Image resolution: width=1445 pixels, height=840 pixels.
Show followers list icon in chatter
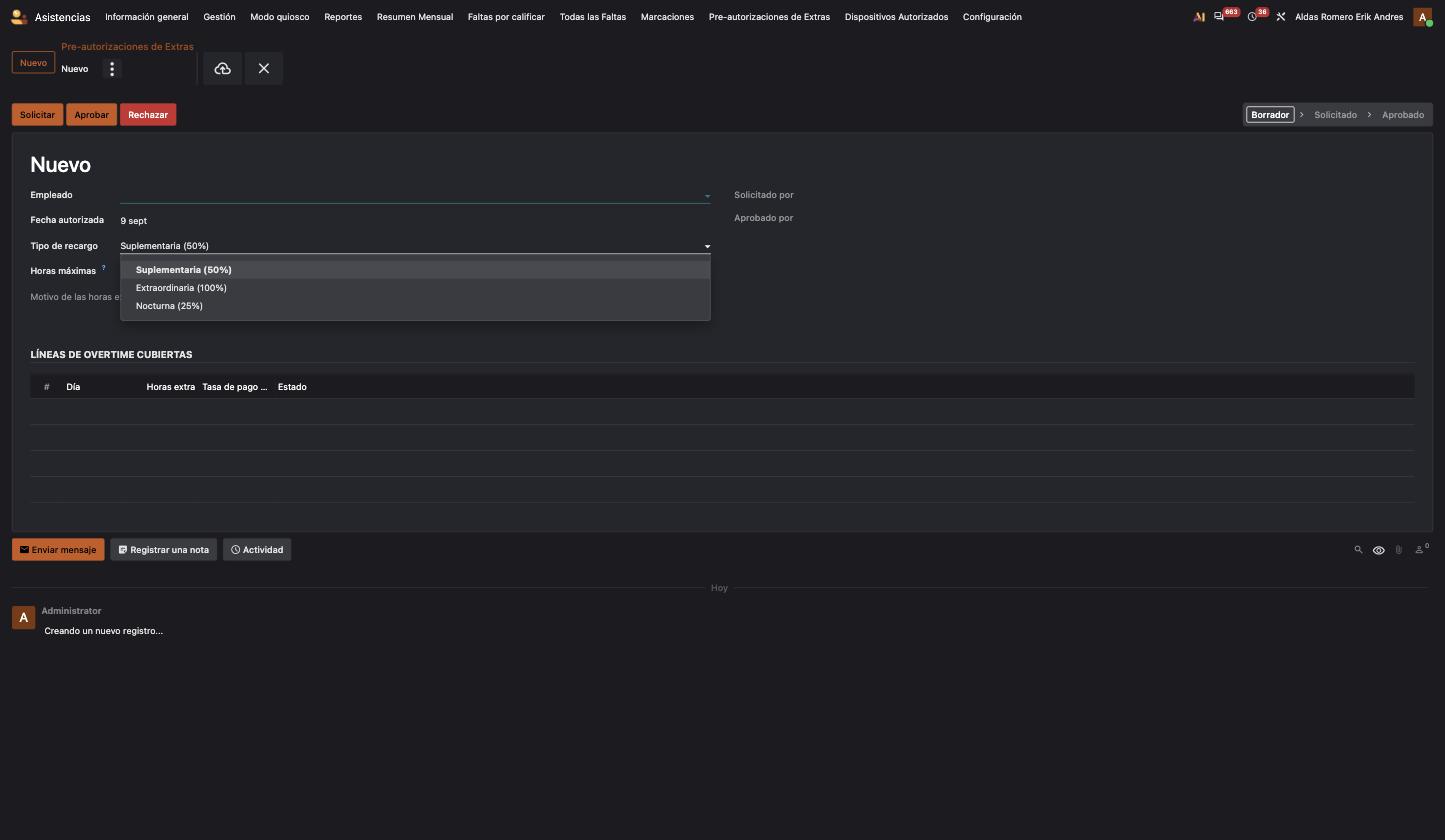tap(1420, 549)
